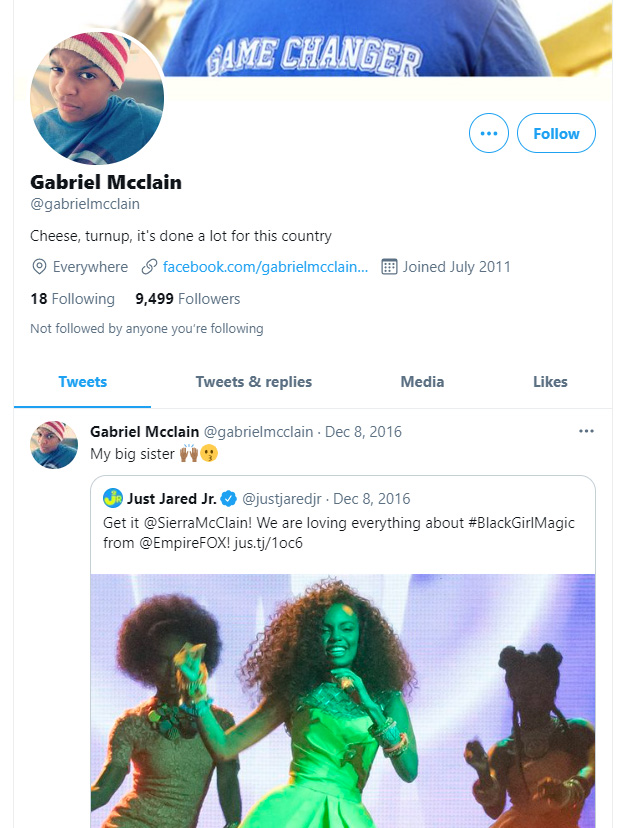Expand the tweet's more options menu

tap(586, 431)
